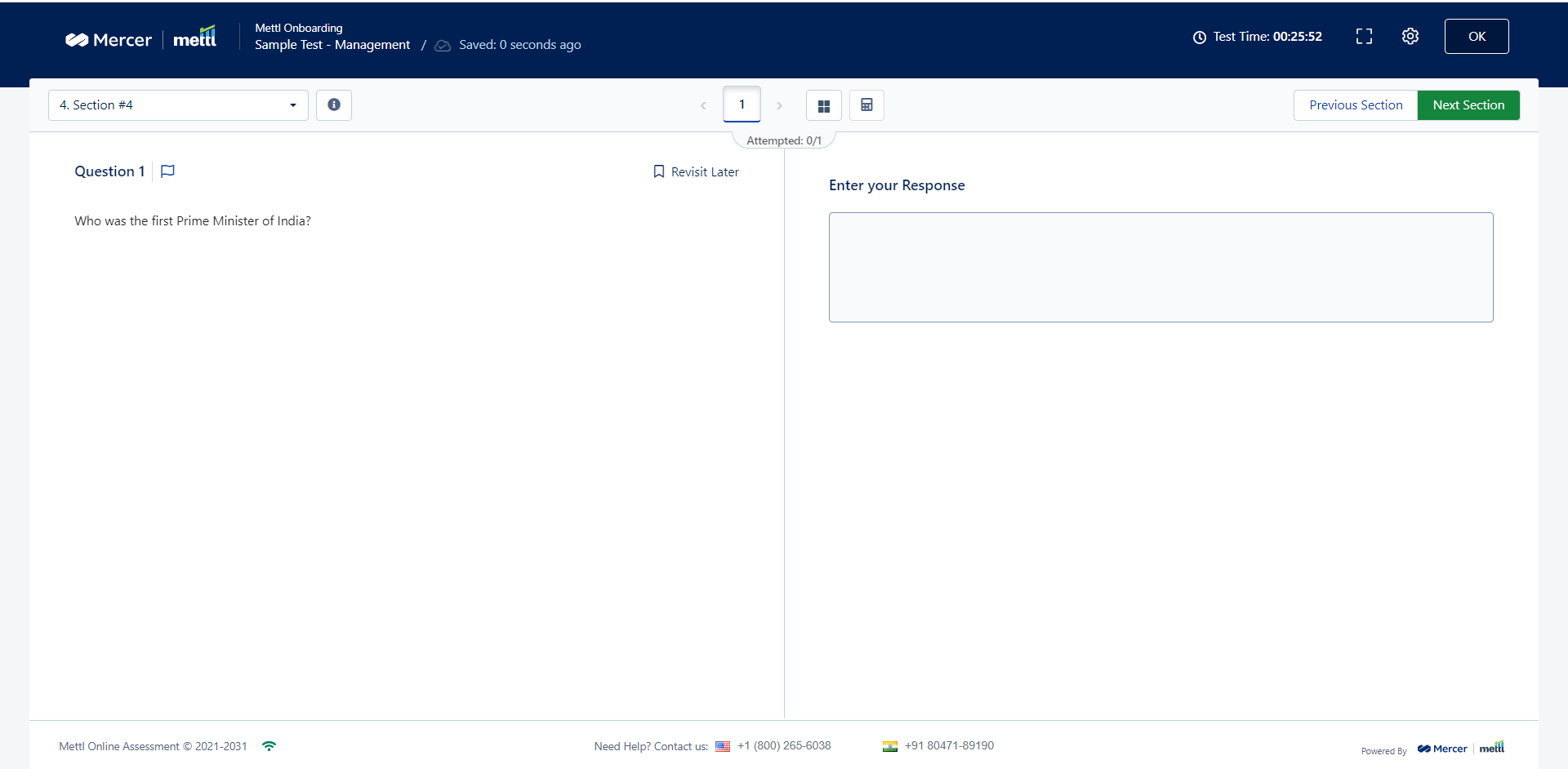Open the settings gear

1410,37
